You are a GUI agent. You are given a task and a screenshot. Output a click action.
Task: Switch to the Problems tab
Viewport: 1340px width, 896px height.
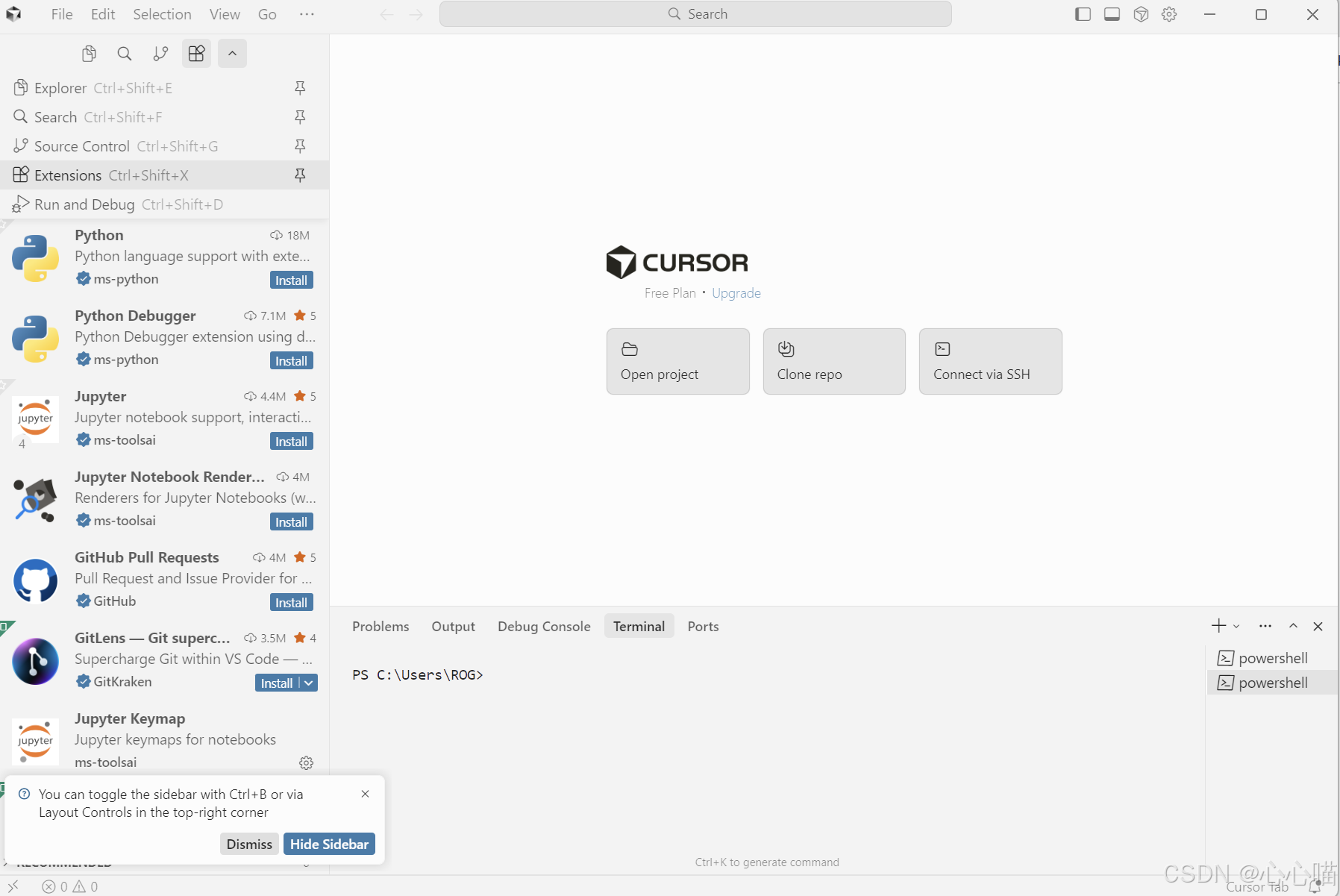point(381,627)
